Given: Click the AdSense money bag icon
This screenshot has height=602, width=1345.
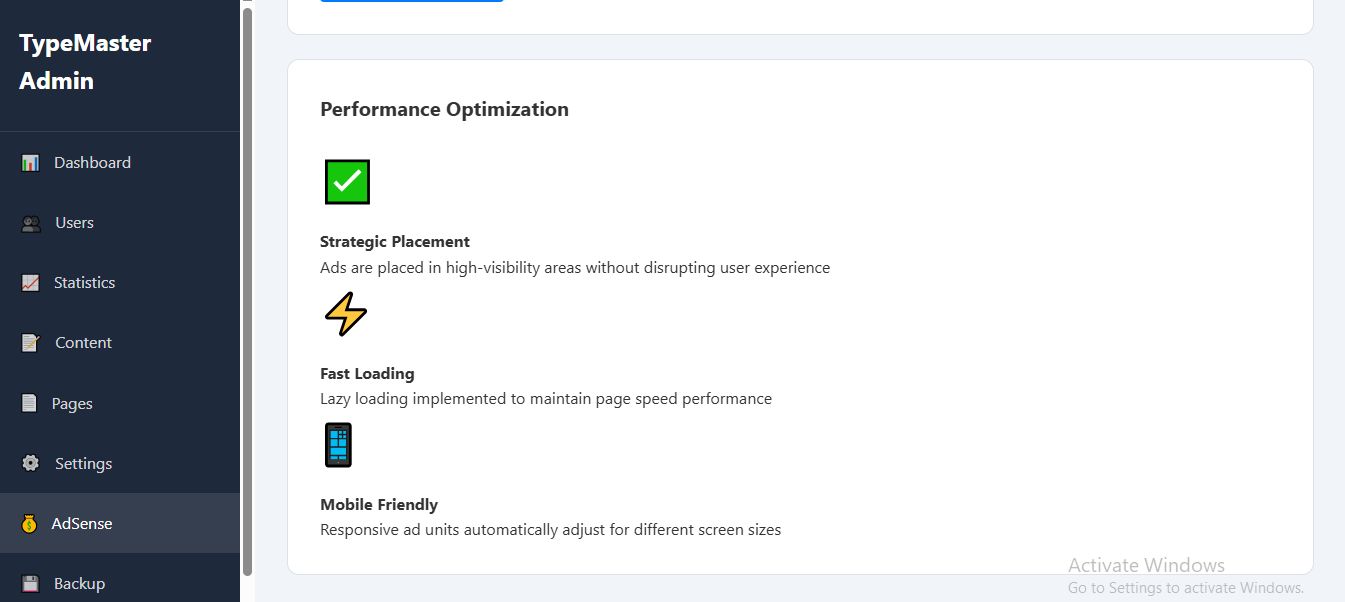Looking at the screenshot, I should click(29, 524).
